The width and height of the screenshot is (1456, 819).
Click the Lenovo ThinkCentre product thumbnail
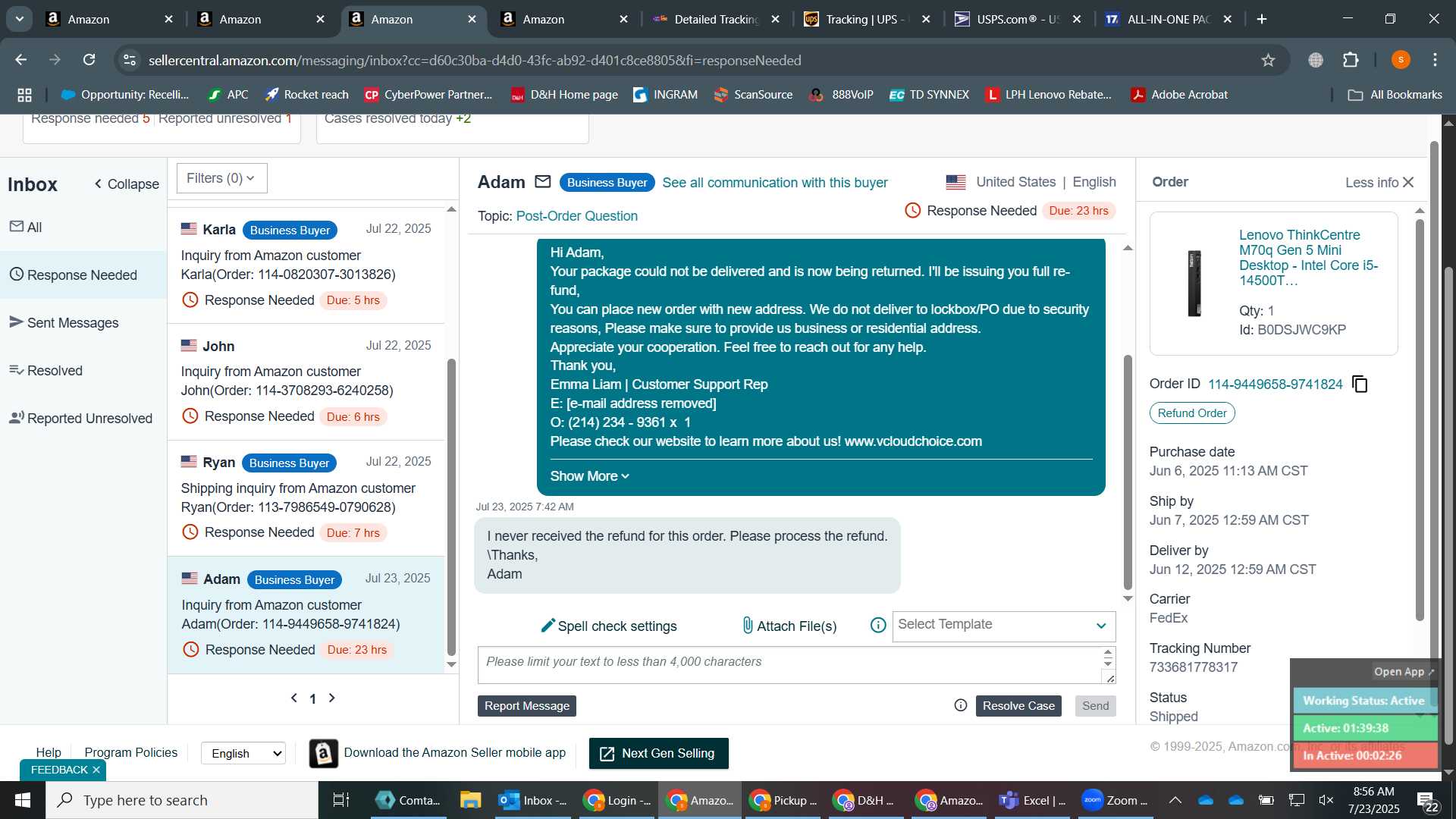click(x=1194, y=282)
